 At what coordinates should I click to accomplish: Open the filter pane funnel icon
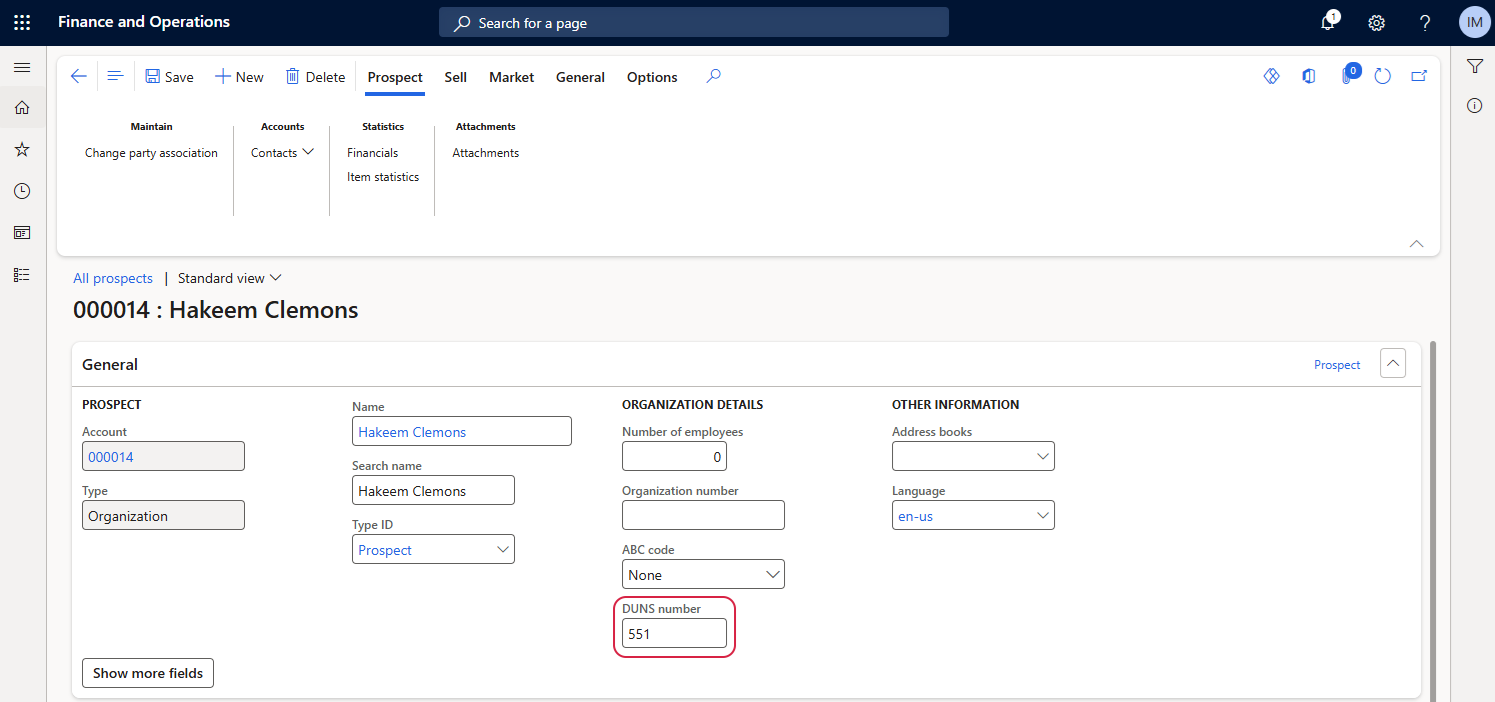coord(1474,66)
